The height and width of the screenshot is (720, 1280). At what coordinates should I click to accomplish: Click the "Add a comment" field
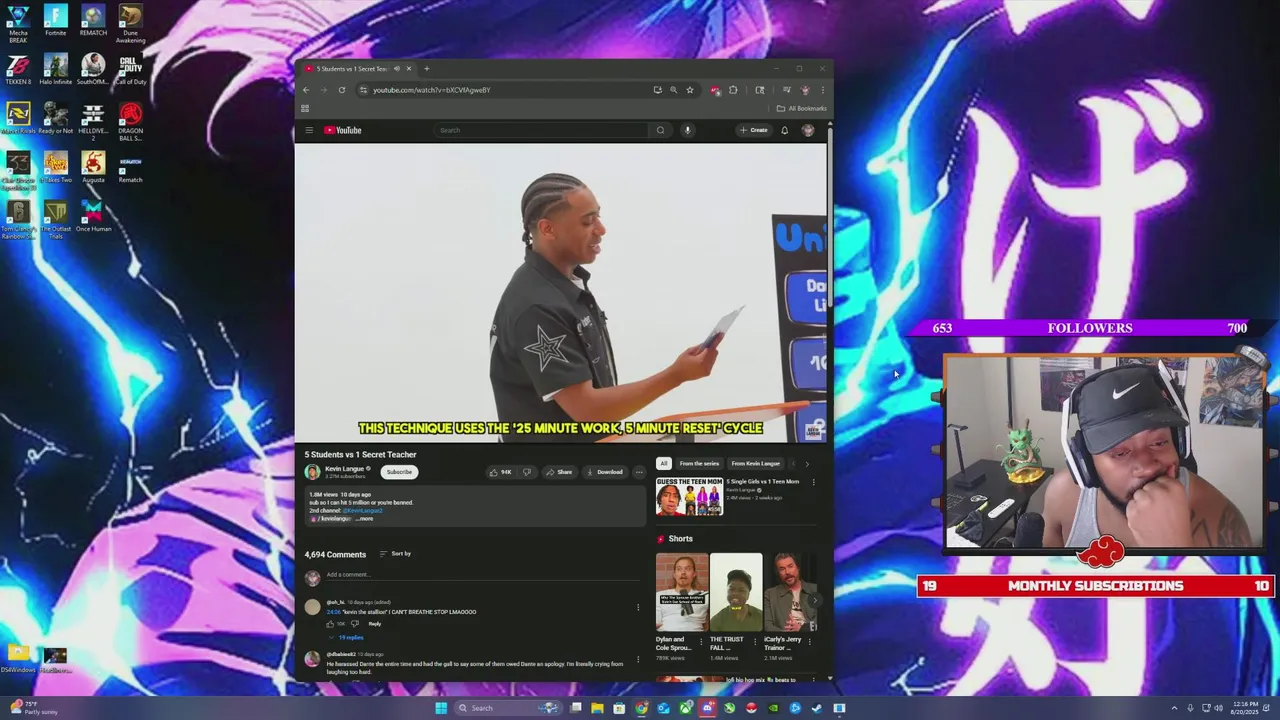(482, 575)
